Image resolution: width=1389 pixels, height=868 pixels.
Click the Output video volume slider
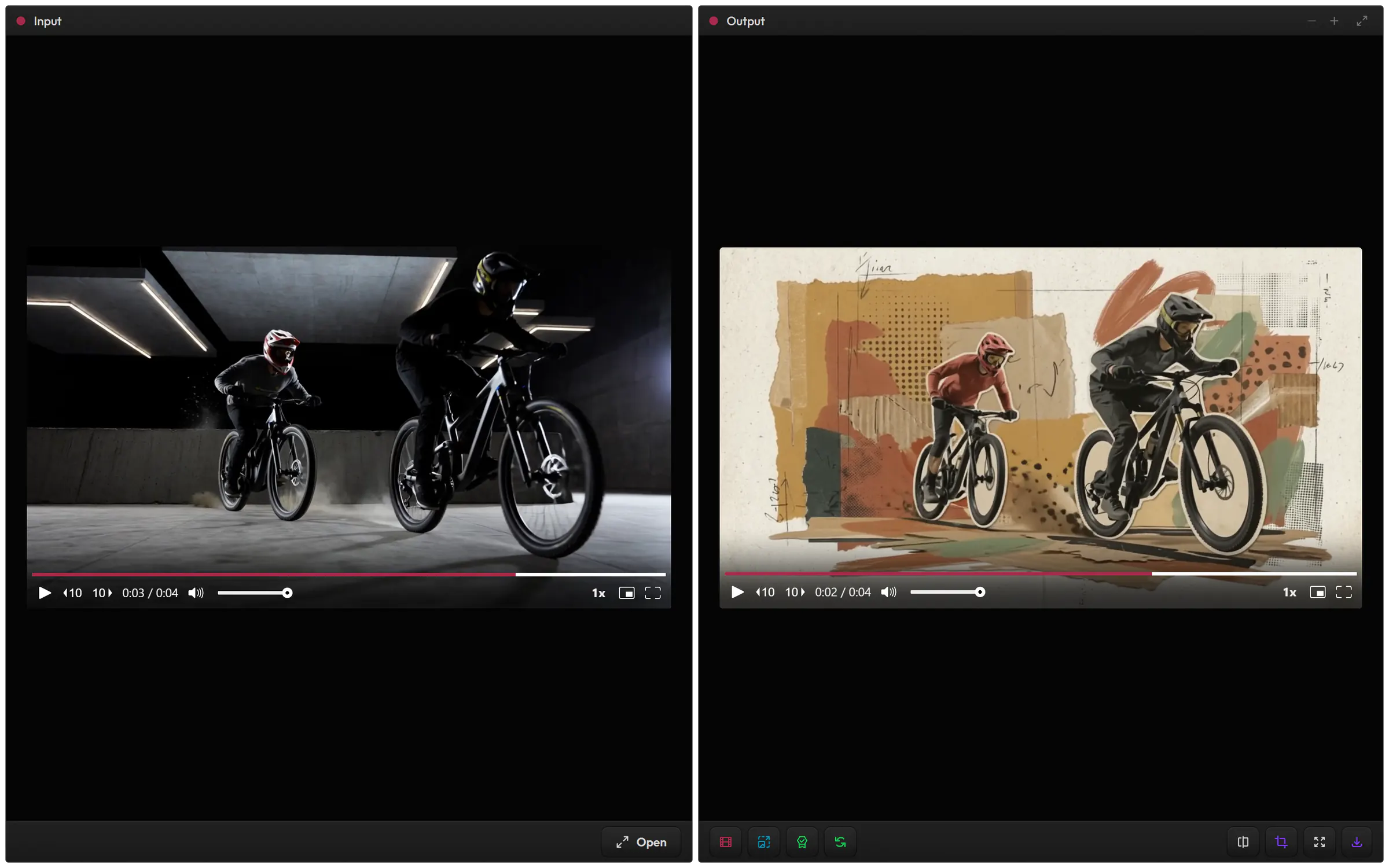pos(947,593)
